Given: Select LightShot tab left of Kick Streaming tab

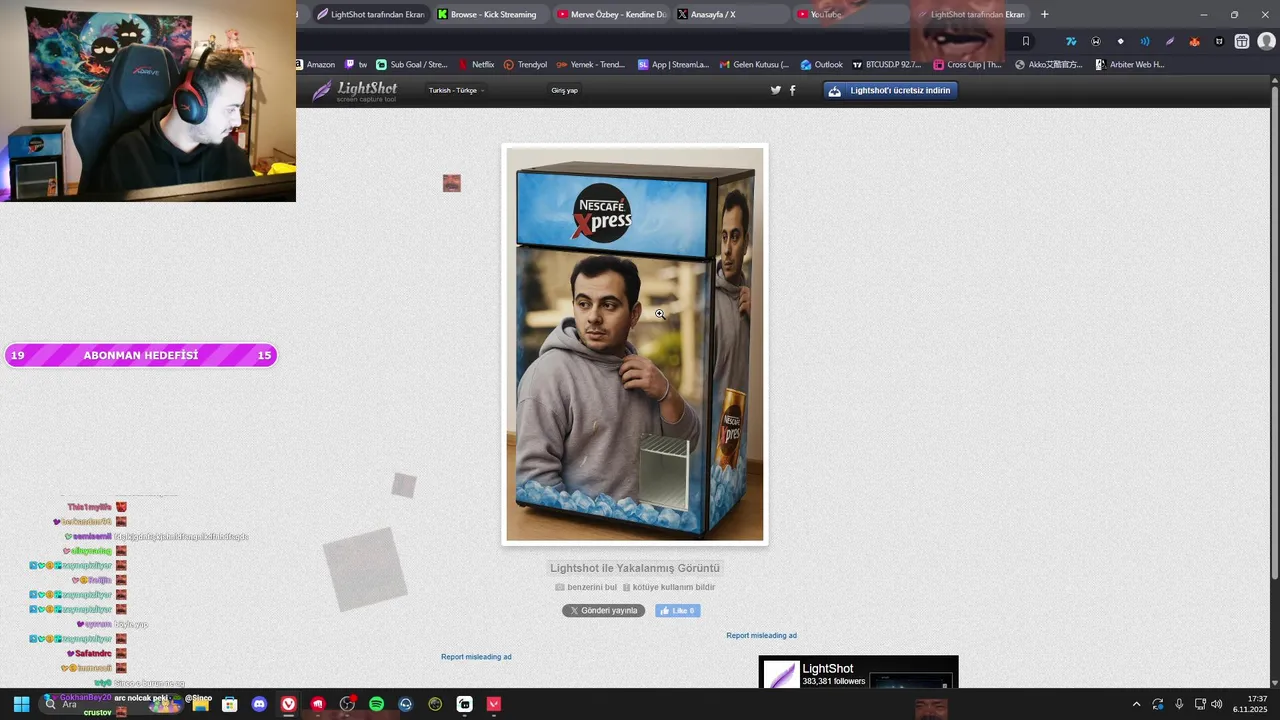Looking at the screenshot, I should click(x=370, y=14).
